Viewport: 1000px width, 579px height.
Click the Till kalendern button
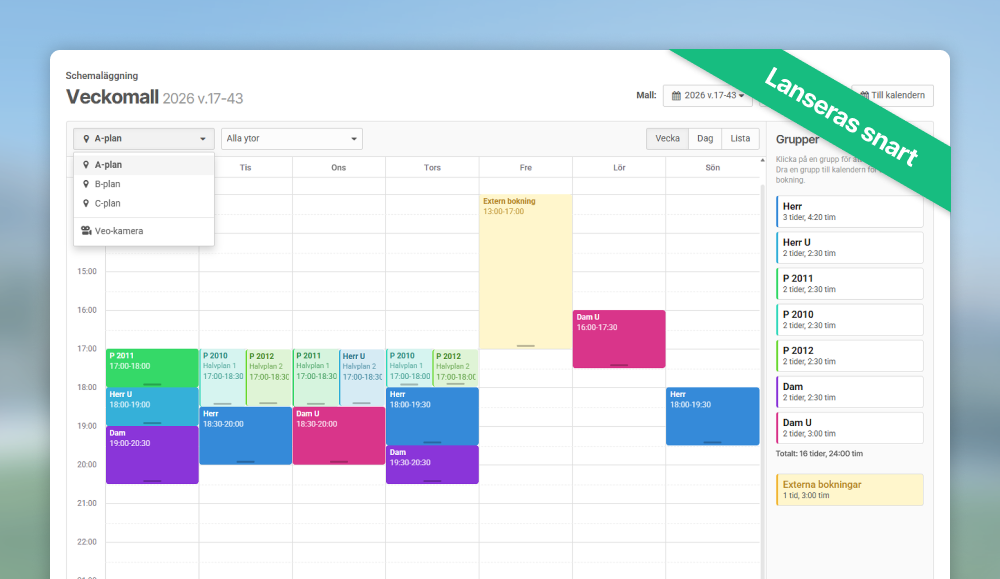point(893,96)
